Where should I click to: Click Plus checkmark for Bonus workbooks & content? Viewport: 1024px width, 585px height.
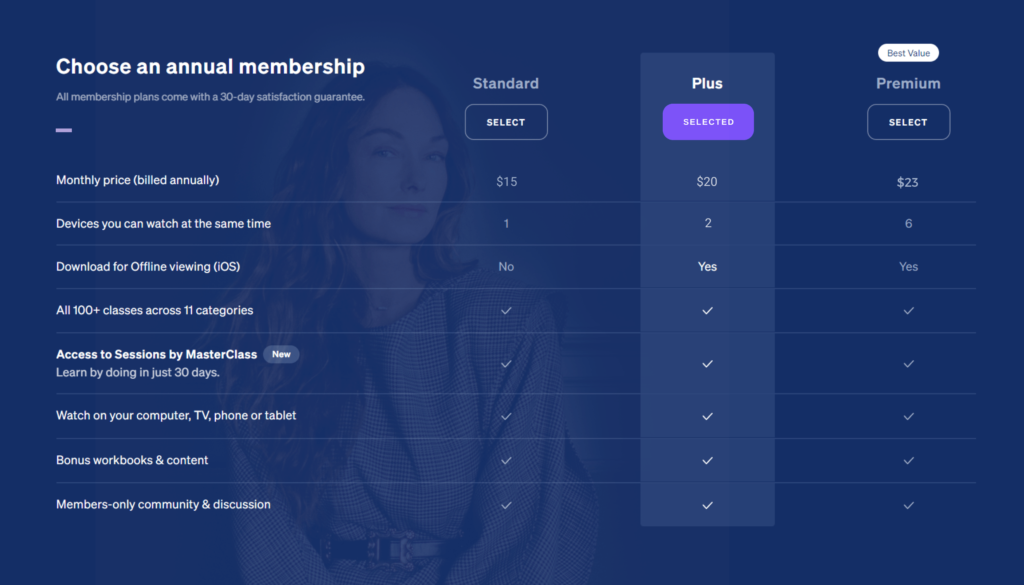pyautogui.click(x=708, y=460)
